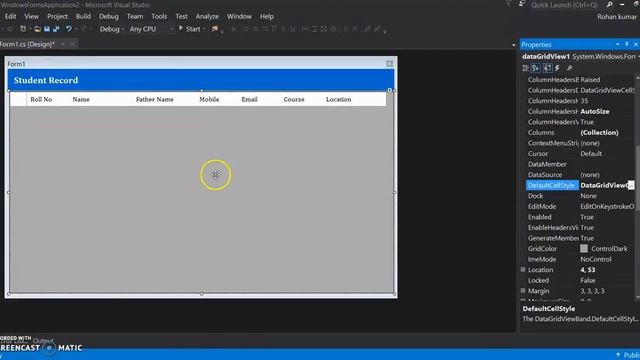The width and height of the screenshot is (640, 360).
Task: Open the View menu
Action: pos(31,16)
